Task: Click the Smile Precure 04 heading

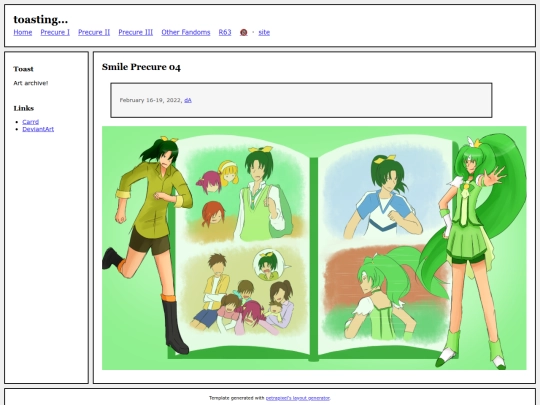Action: 141,67
